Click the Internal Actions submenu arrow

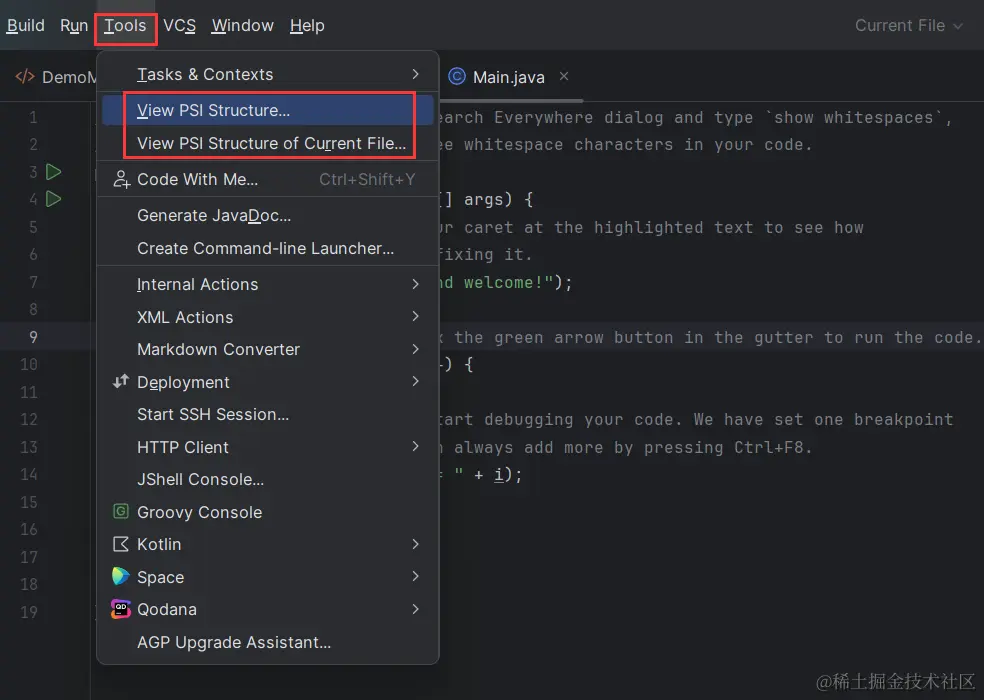point(415,284)
